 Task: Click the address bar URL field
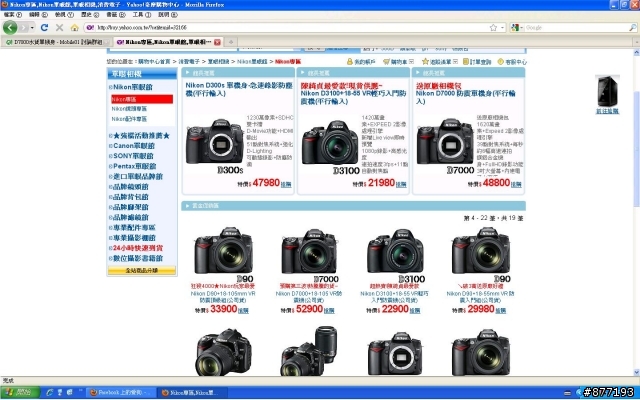point(292,27)
